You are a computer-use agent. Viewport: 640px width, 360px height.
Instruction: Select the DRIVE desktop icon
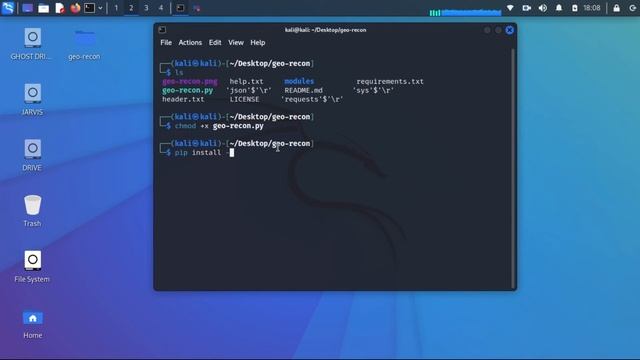32,156
